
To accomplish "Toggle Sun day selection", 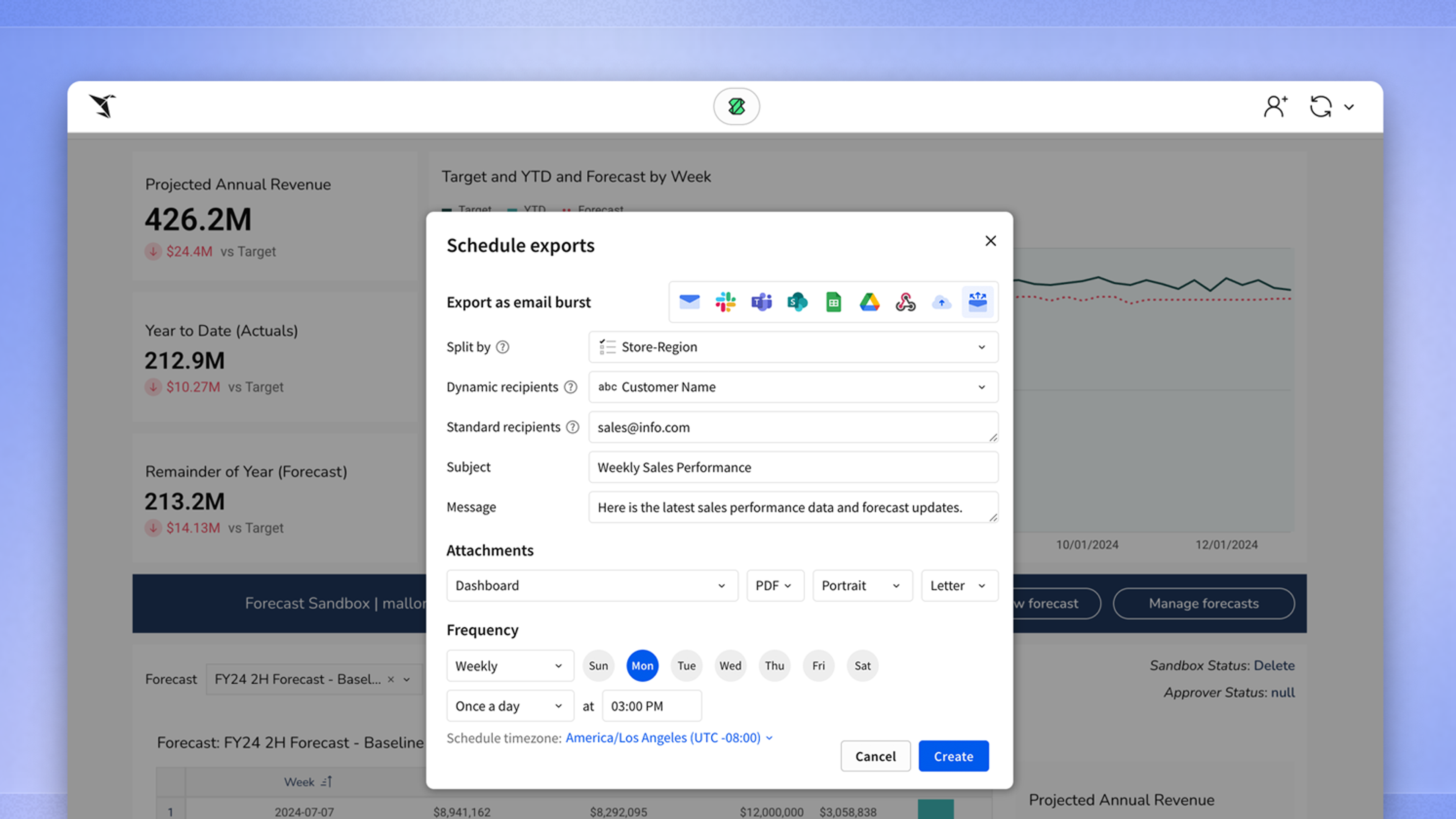I will 599,666.
